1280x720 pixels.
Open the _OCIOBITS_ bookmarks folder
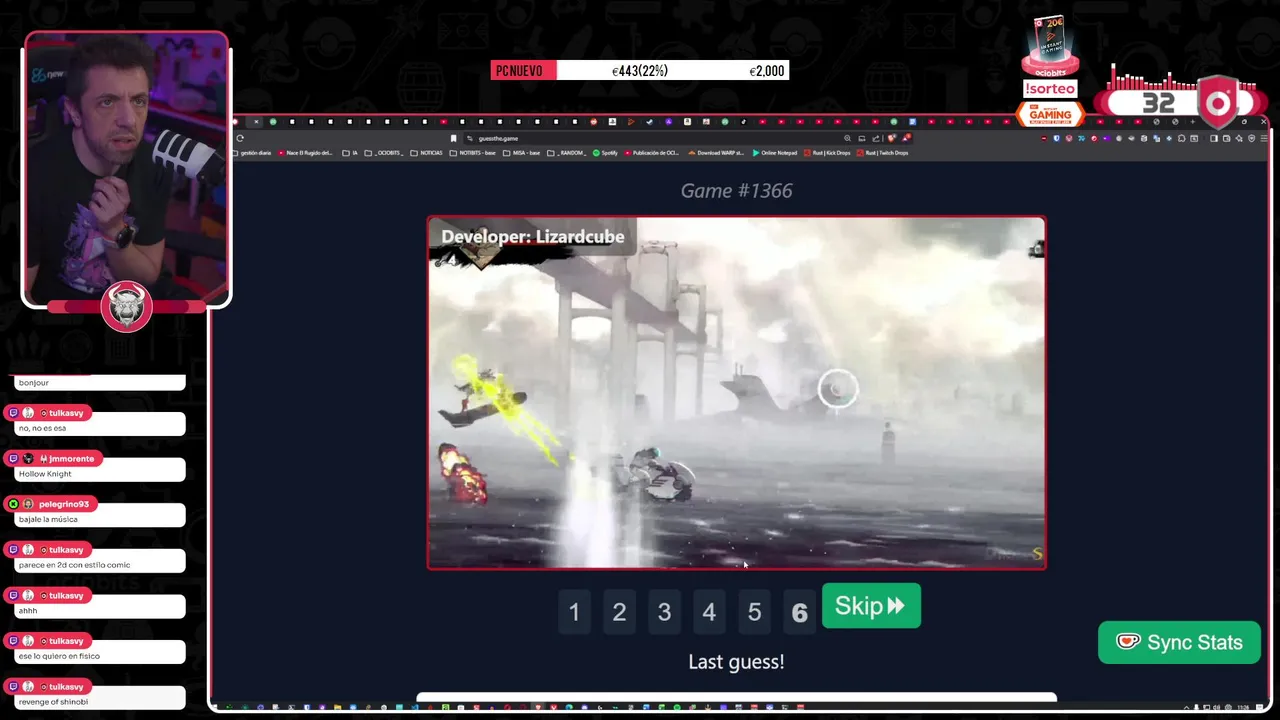[x=383, y=153]
